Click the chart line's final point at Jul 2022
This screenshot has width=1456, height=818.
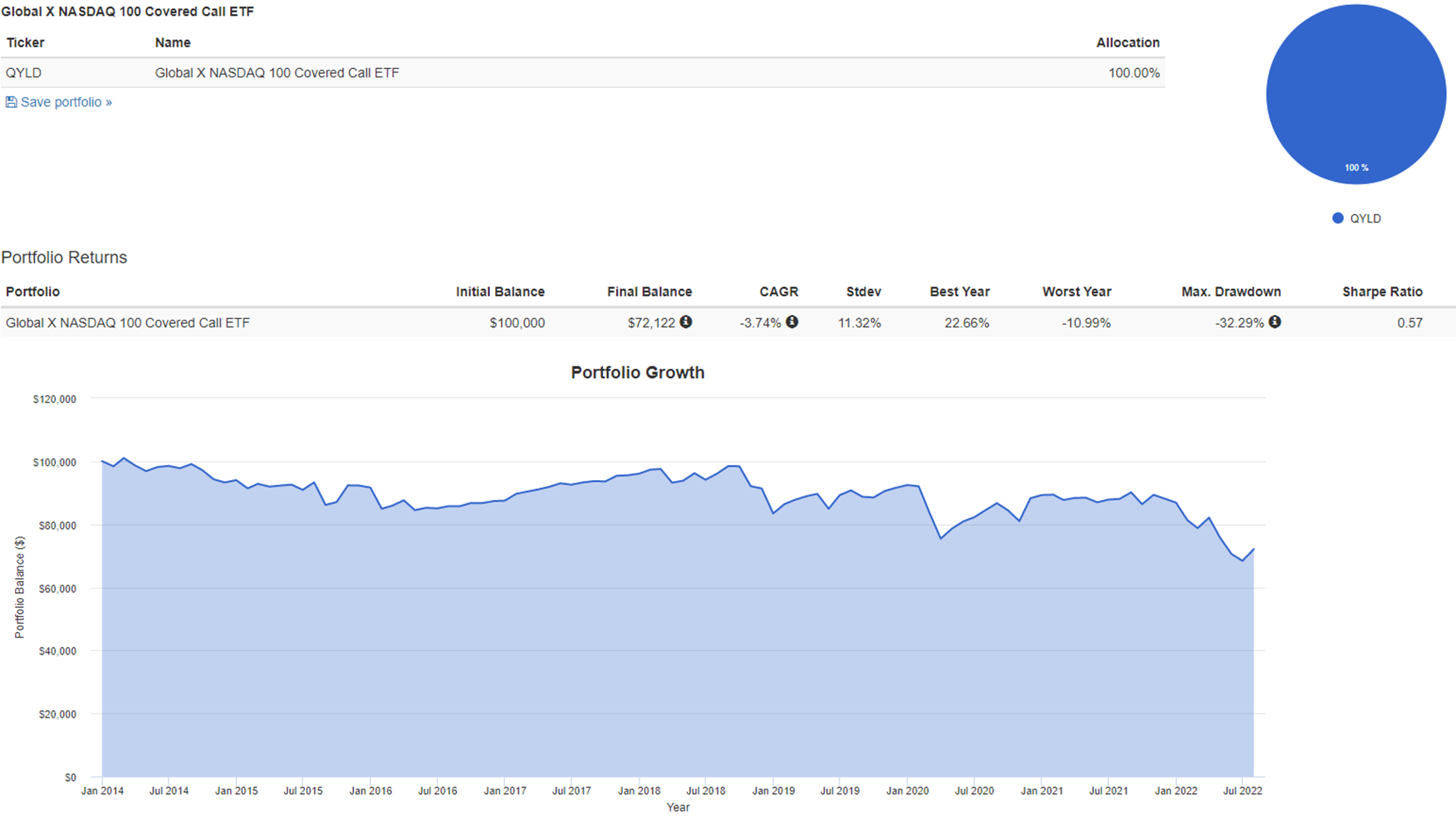click(x=1253, y=549)
